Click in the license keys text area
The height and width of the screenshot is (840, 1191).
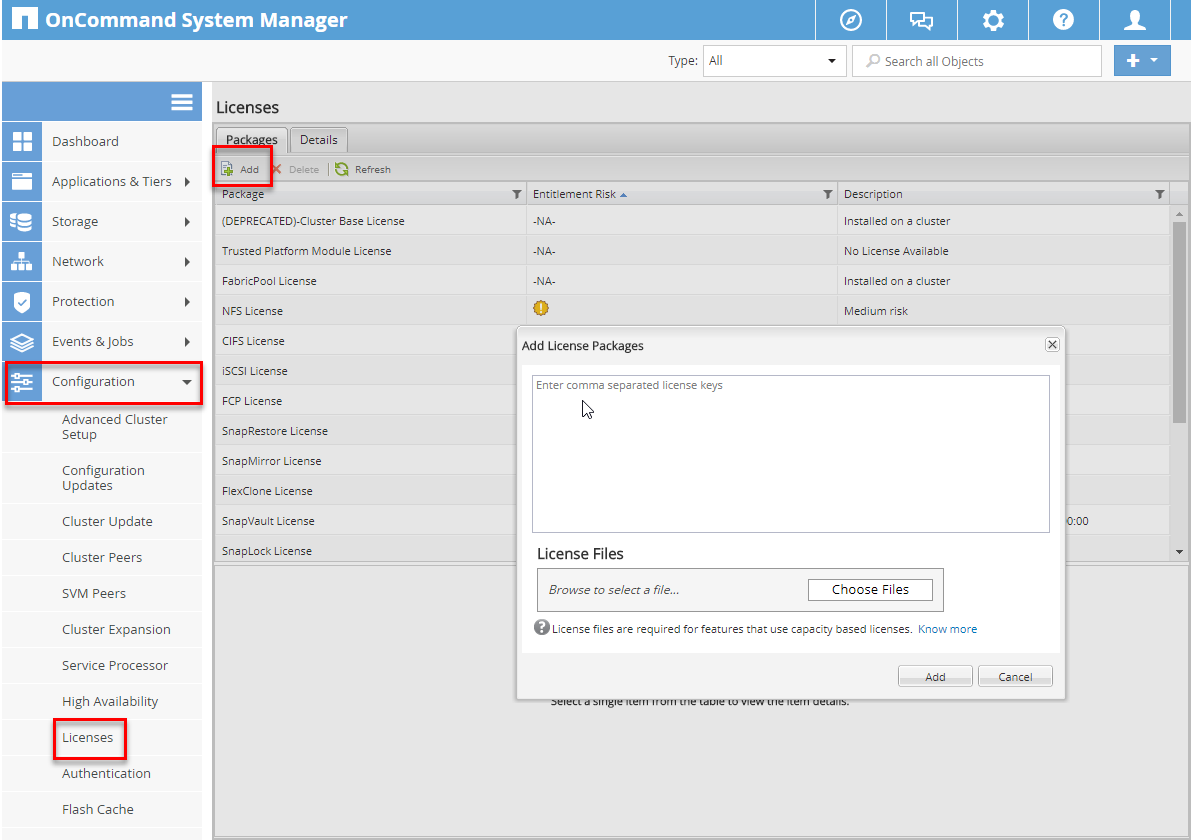tap(790, 453)
